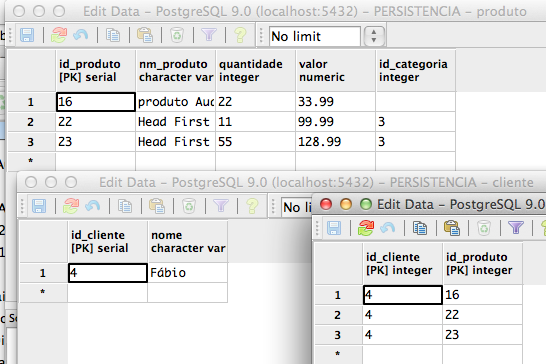
Task: Select row 2 header in produto table
Action: pyautogui.click(x=31, y=122)
